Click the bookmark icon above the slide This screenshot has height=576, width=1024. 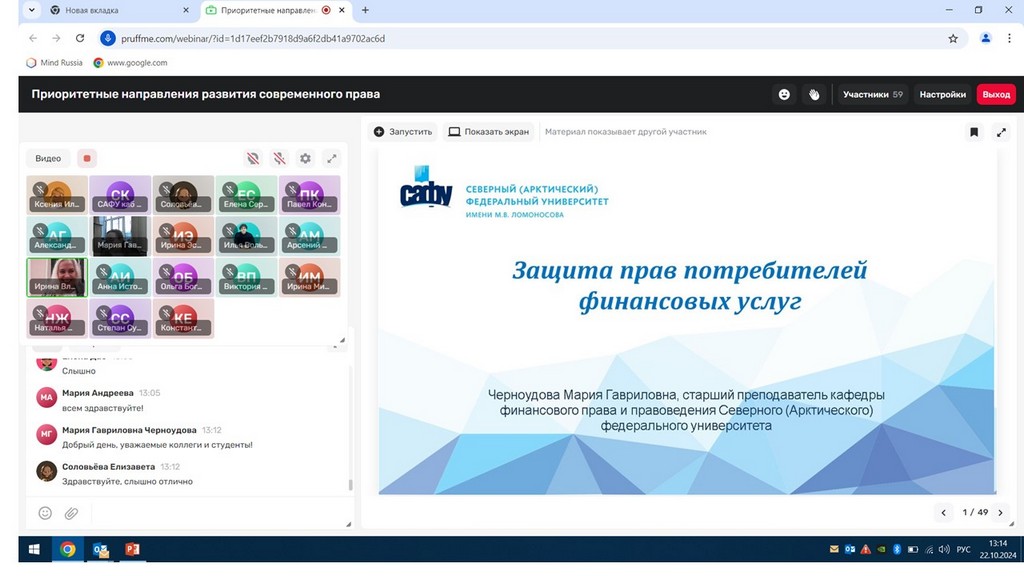pos(973,132)
